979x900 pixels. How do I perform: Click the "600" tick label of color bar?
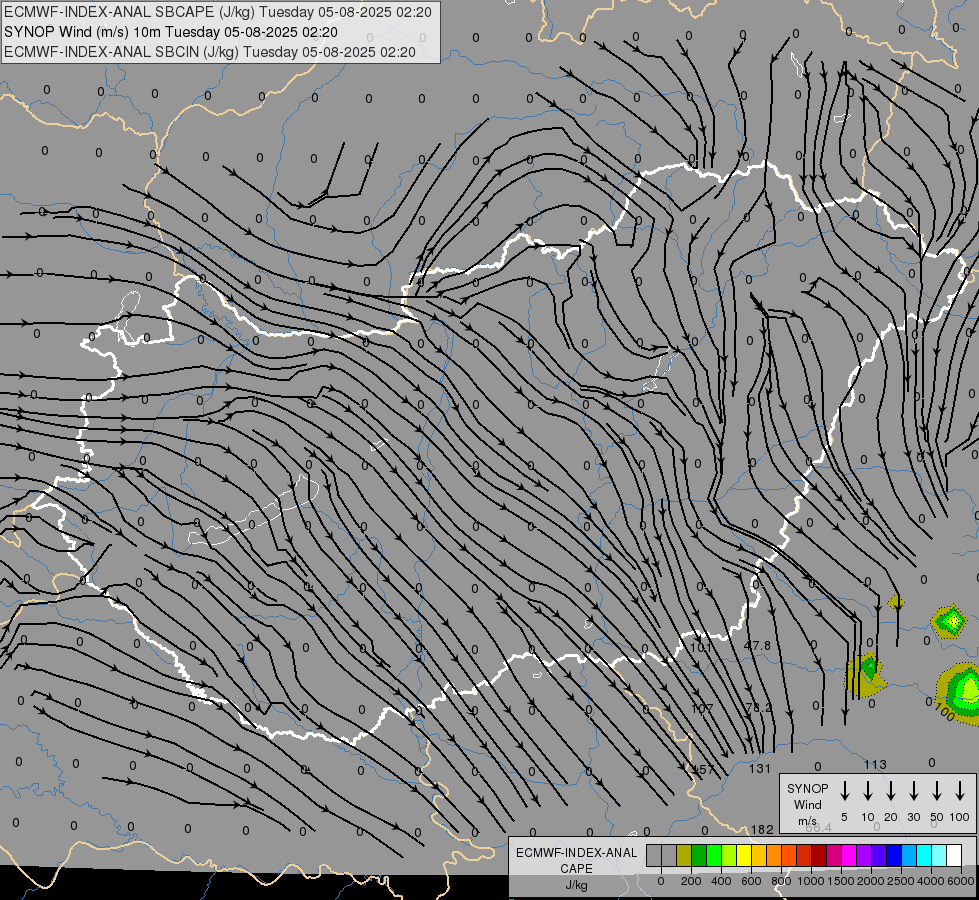click(x=751, y=881)
